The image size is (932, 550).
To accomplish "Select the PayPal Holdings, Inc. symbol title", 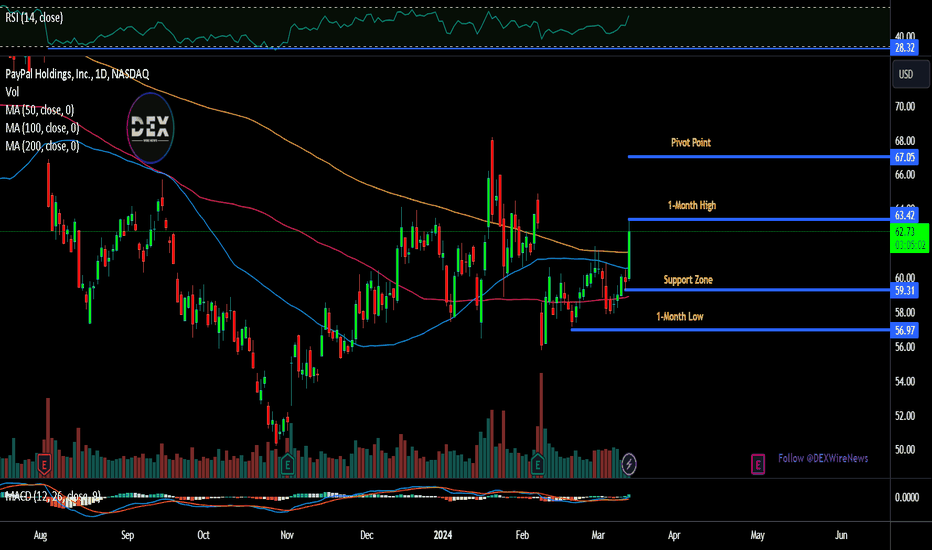I will [77, 74].
